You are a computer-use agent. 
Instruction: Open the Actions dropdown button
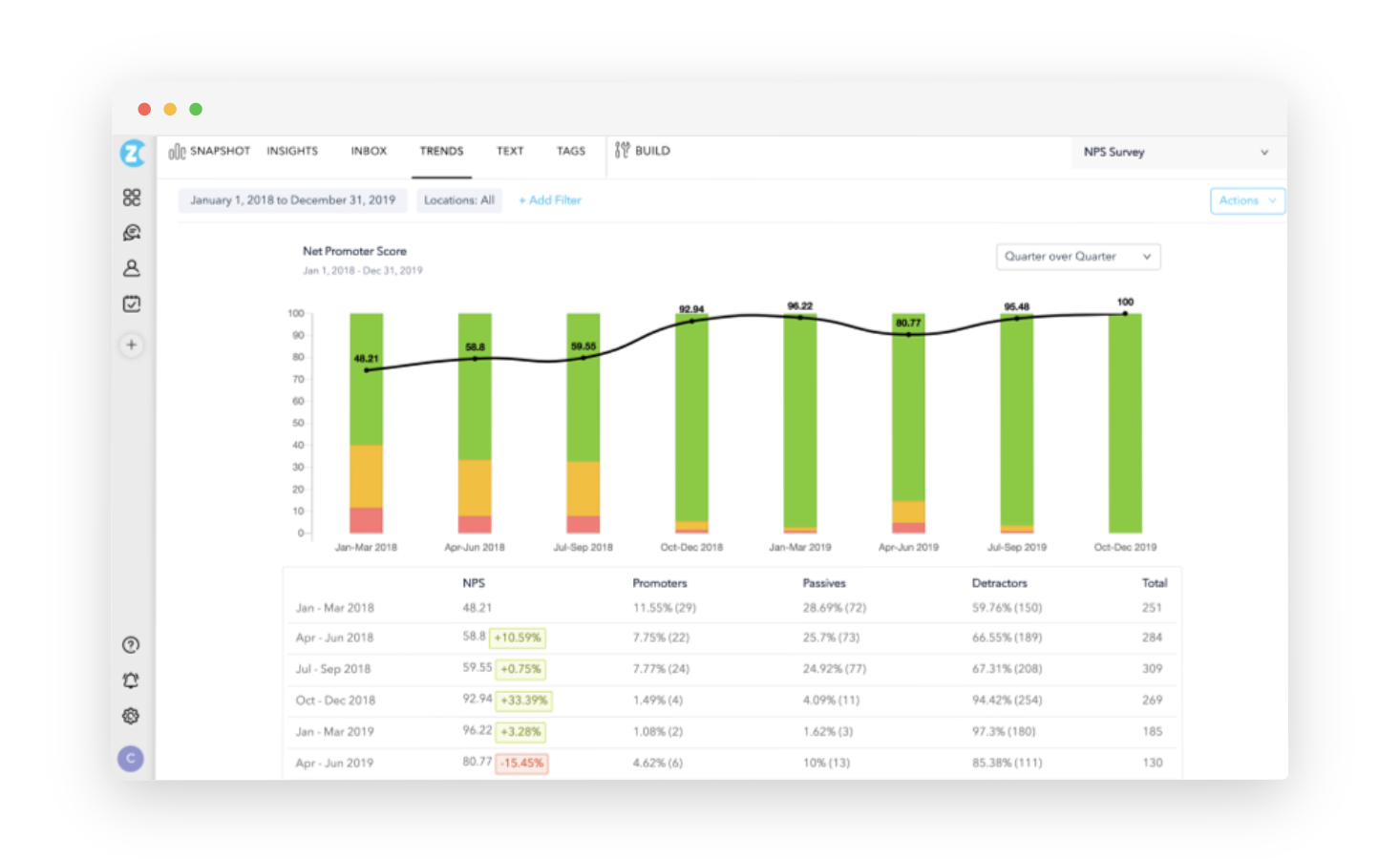(x=1247, y=200)
